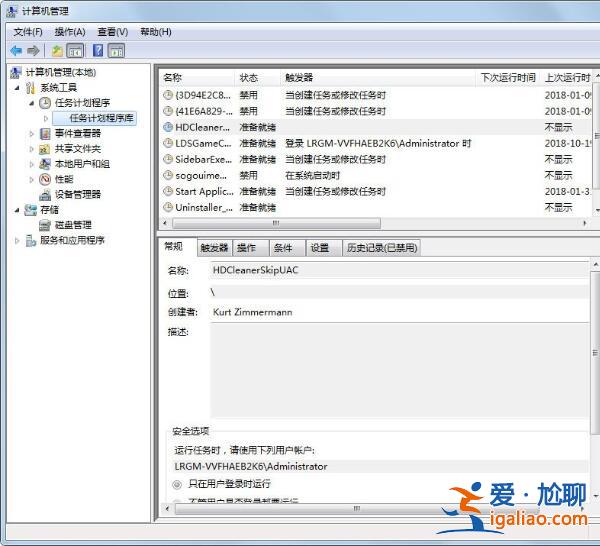600x546 pixels.
Task: Click the 性能 icon in tree
Action: pyautogui.click(x=45, y=179)
